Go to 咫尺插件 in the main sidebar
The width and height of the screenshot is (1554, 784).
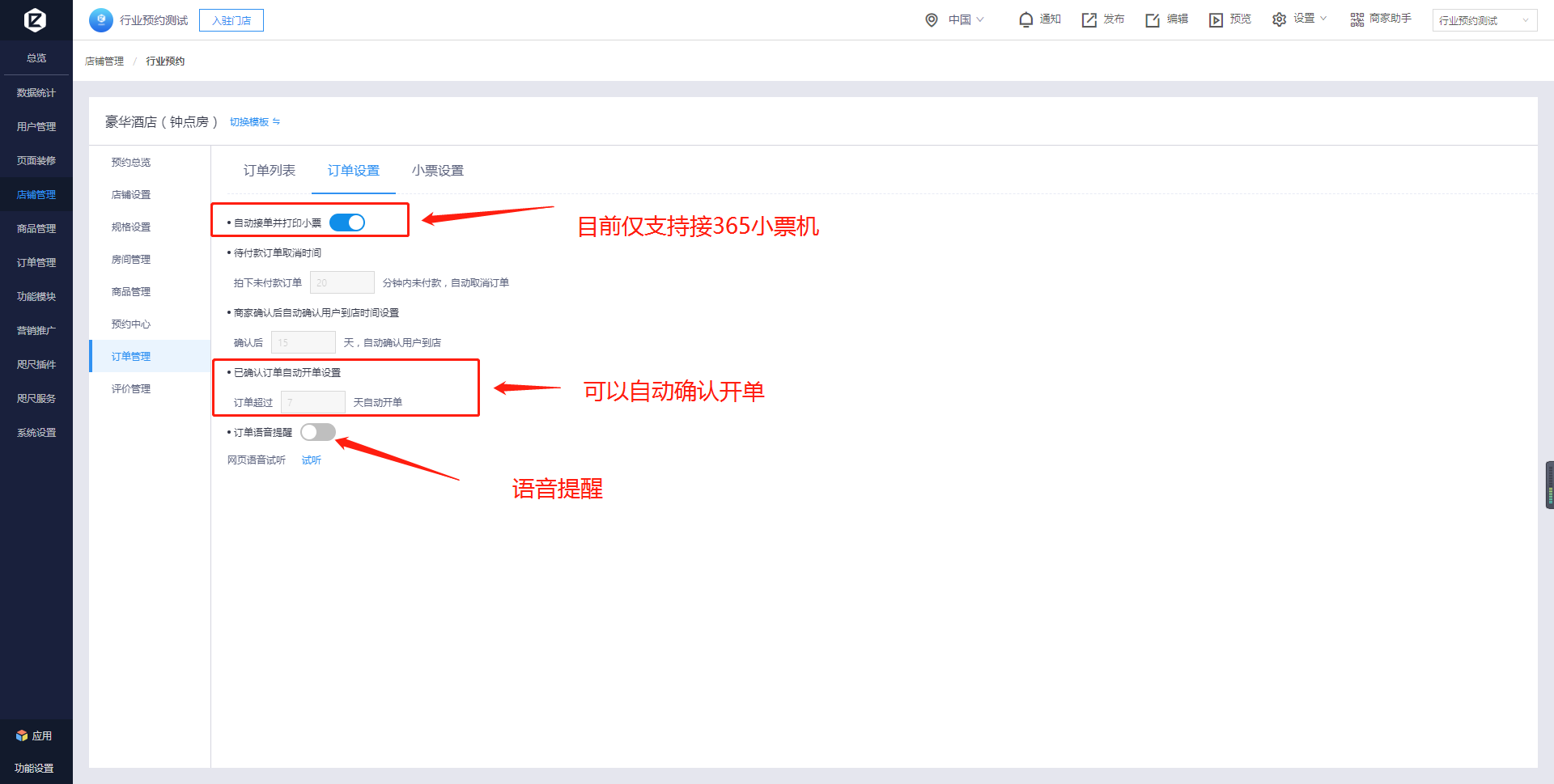(36, 365)
